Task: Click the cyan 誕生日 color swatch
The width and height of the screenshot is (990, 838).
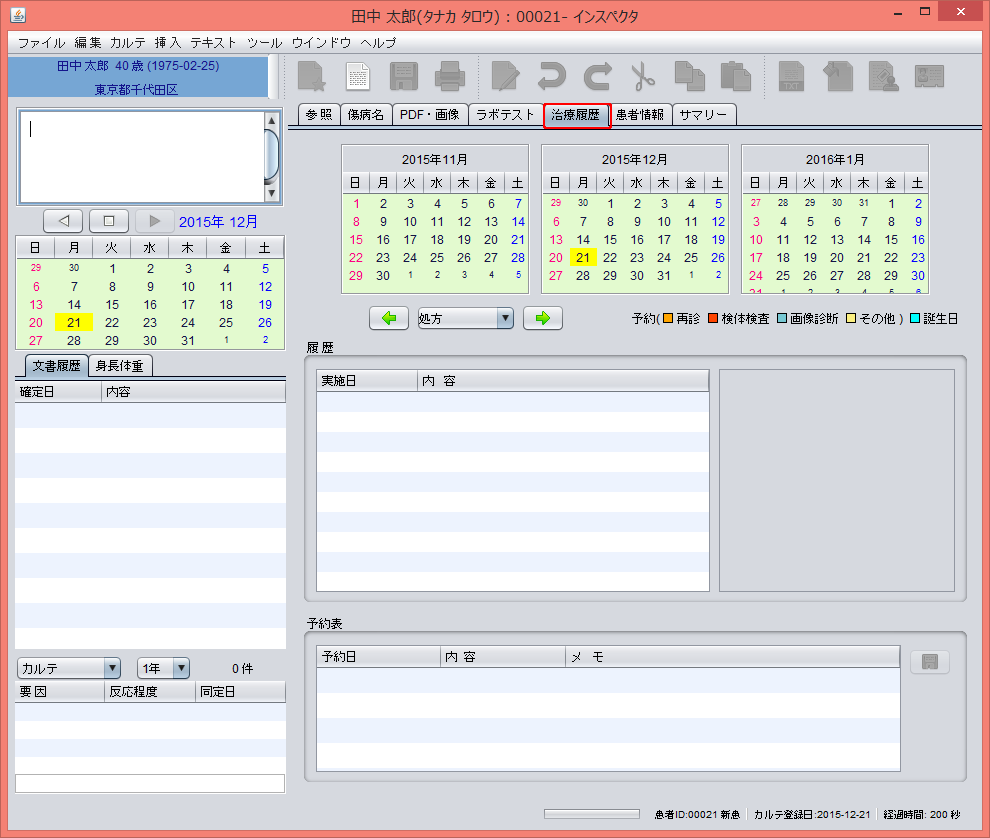Action: point(914,318)
